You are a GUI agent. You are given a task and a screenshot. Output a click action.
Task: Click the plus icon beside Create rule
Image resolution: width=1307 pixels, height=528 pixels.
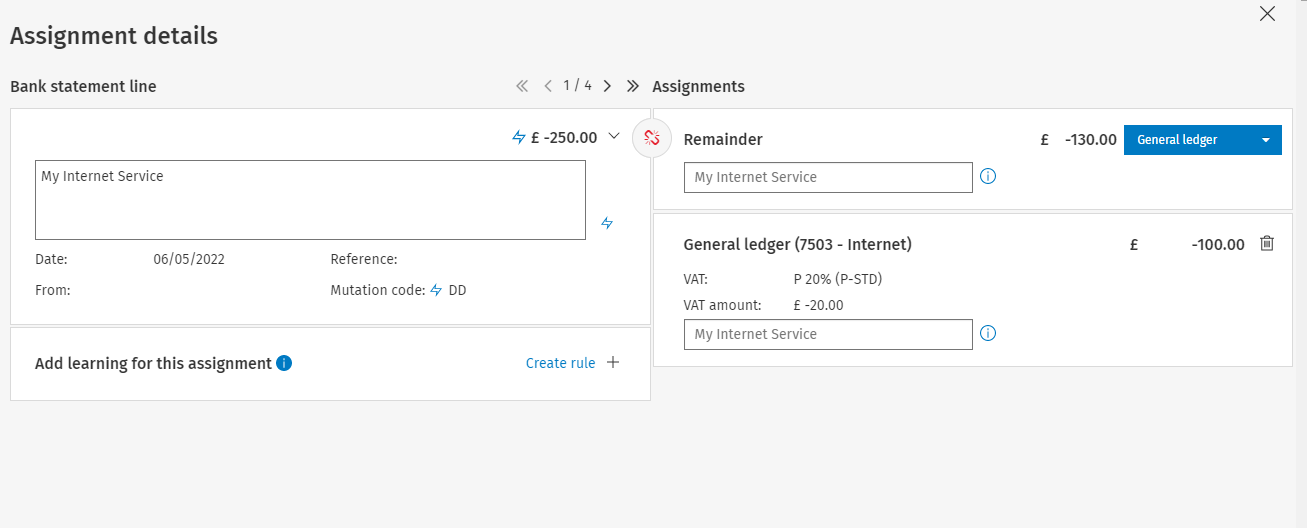613,363
